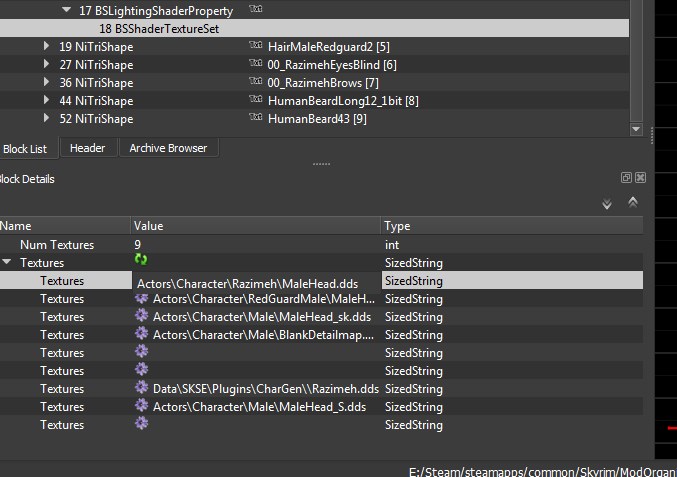This screenshot has width=677, height=477.
Task: Click flower icon in the empty texture row above Razimeh.dds
Action: point(141,370)
